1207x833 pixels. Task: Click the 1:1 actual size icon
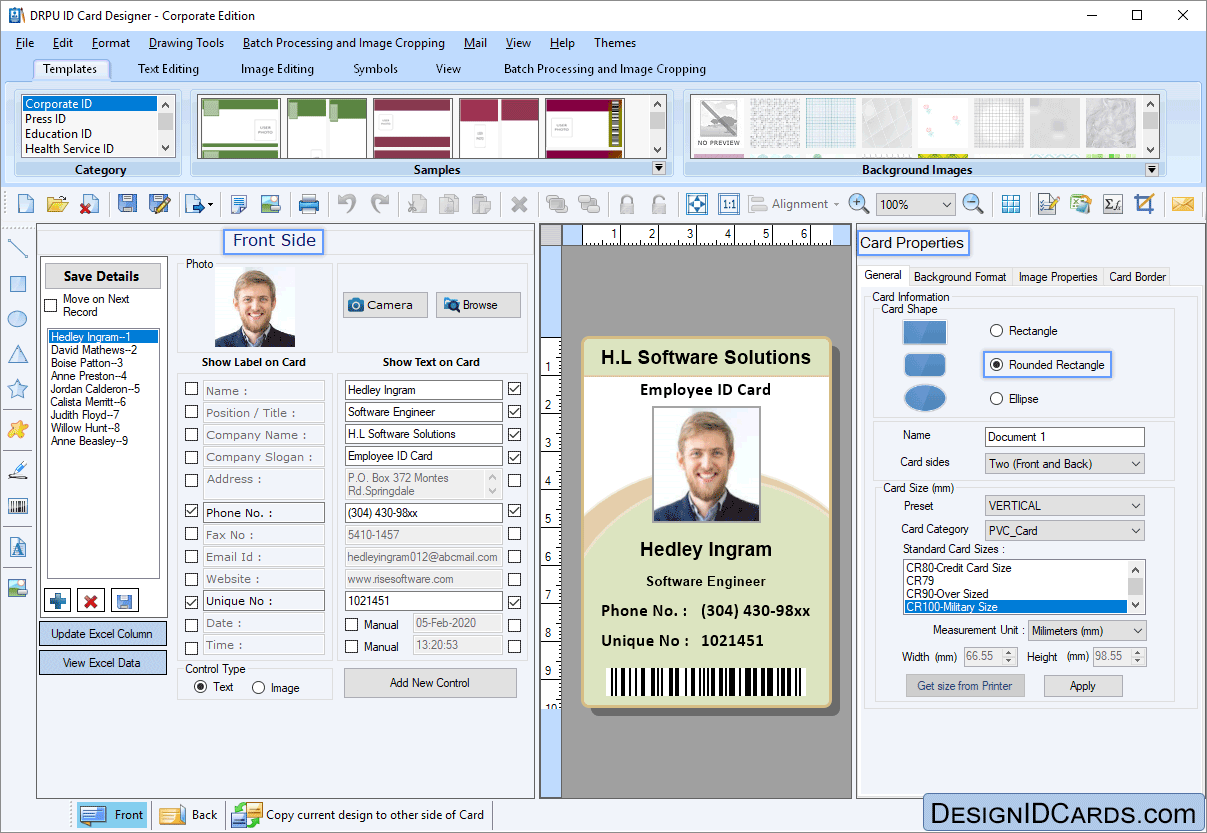coord(729,204)
